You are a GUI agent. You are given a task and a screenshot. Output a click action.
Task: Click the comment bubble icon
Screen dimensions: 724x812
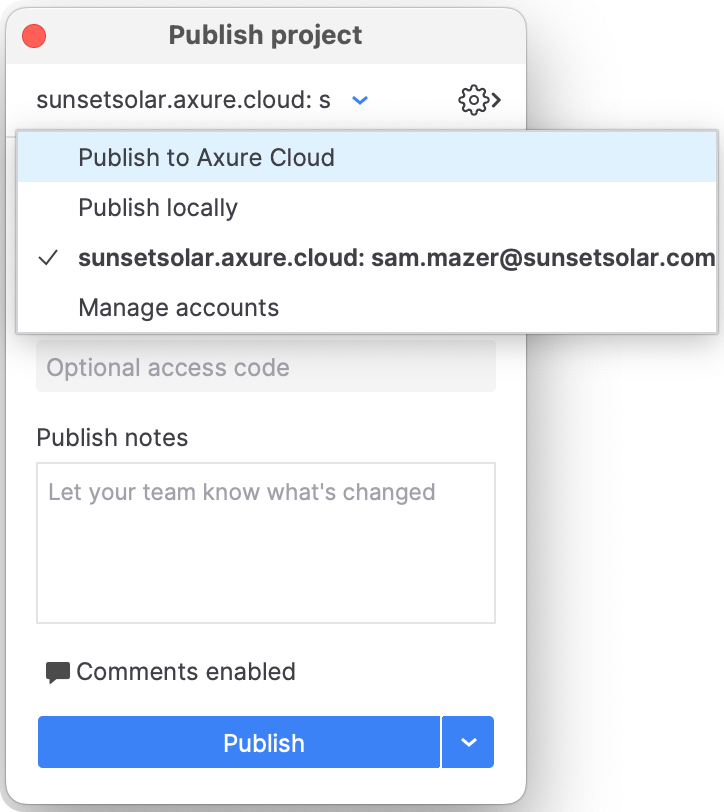(x=58, y=672)
